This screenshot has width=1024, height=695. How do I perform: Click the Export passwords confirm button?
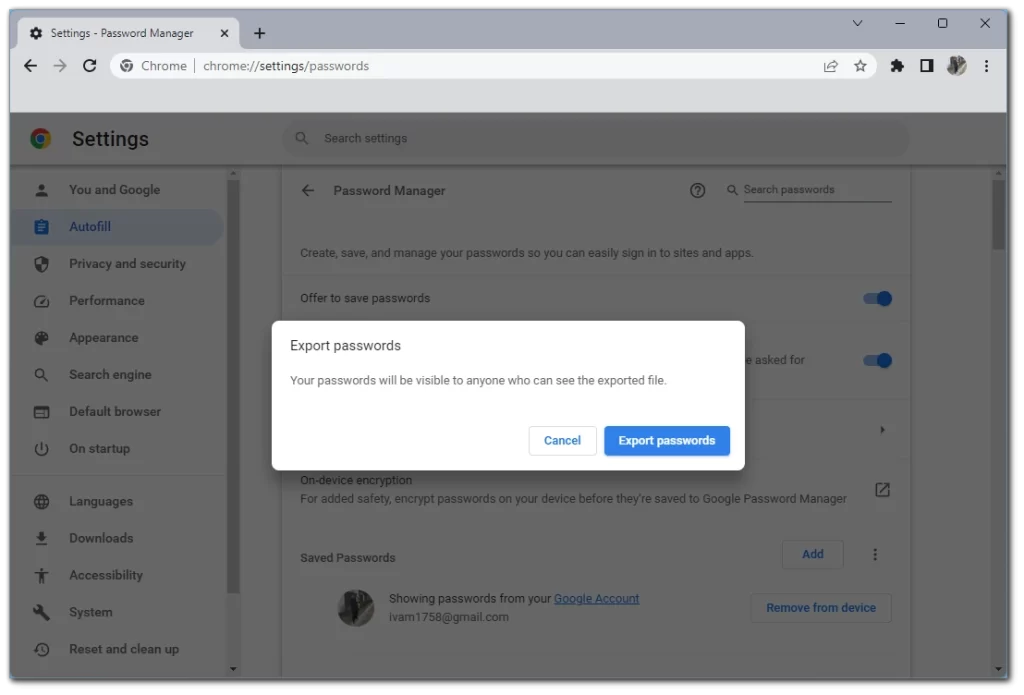666,441
